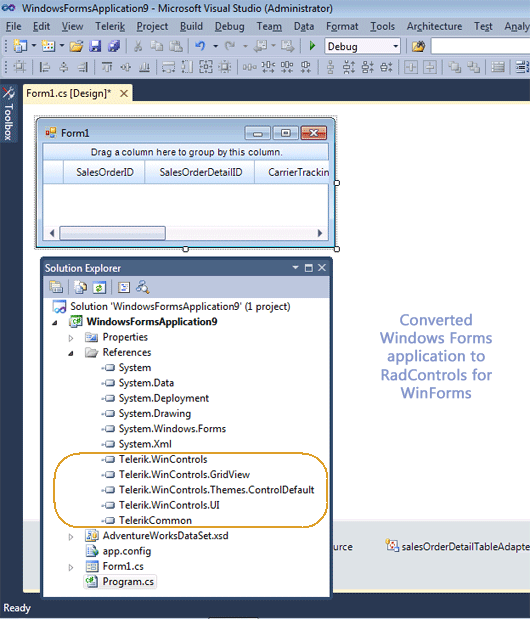The image size is (530, 619).
Task: Click the SalesOrderDetailID column header
Action: [x=200, y=172]
